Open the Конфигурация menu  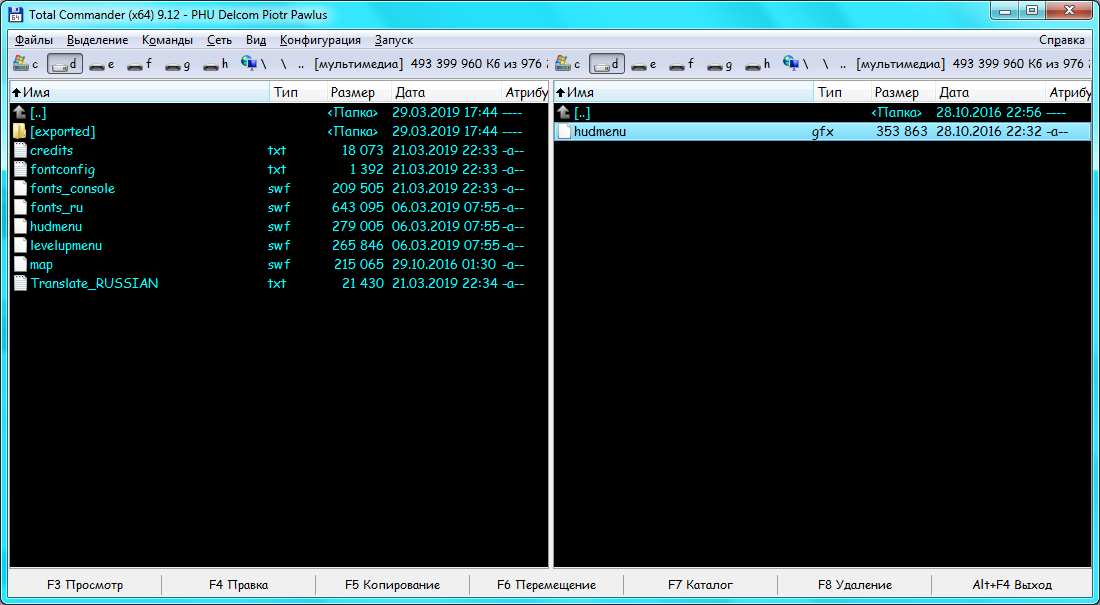320,40
